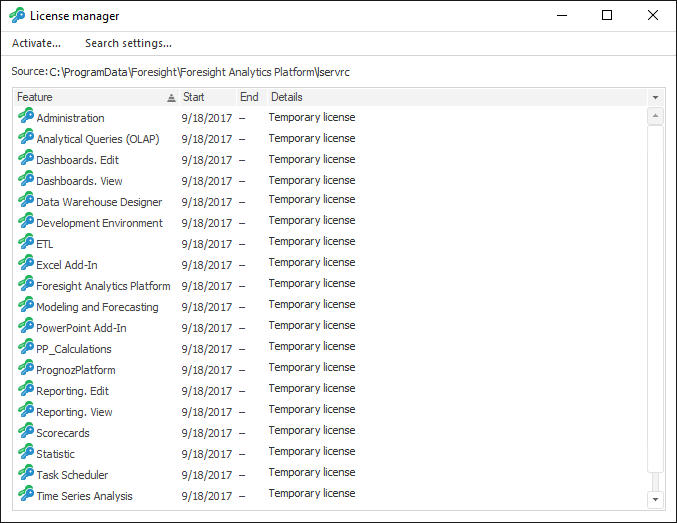This screenshot has width=677, height=523.
Task: Select the Data Warehouse Designer feature
Action: coord(99,202)
